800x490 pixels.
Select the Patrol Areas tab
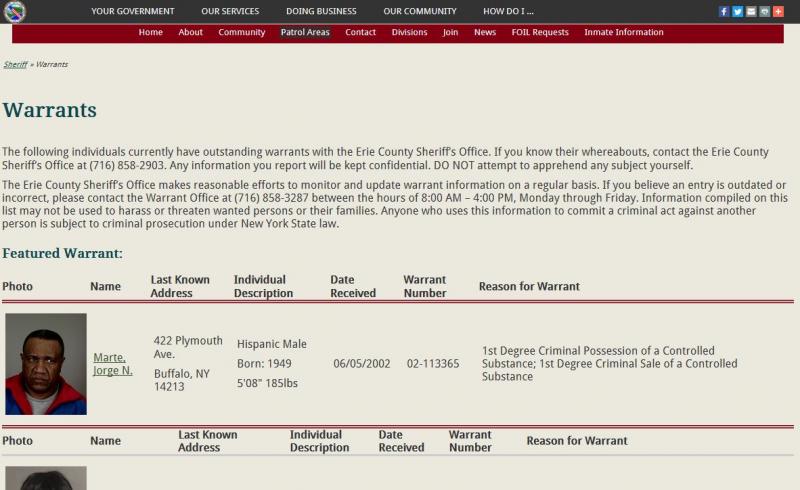coord(305,32)
